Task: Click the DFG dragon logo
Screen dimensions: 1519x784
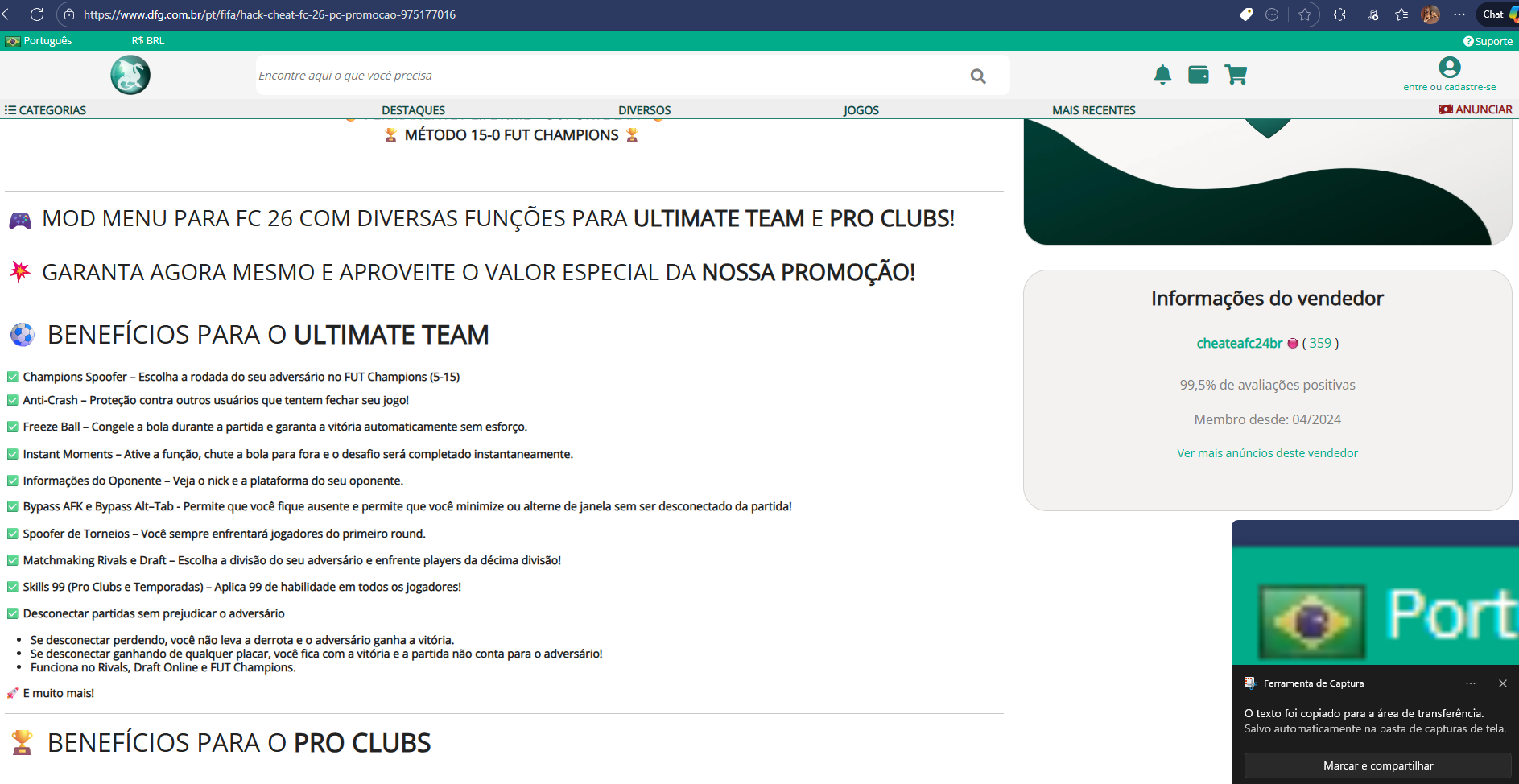Action: tap(130, 75)
